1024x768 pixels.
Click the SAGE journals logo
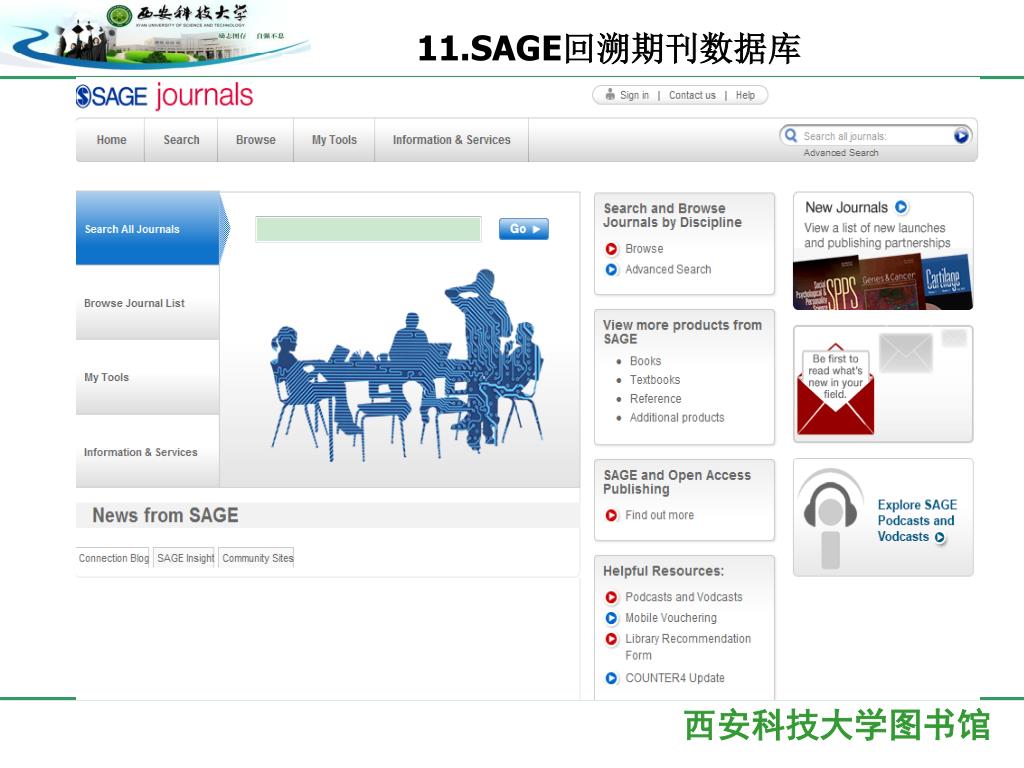(x=164, y=96)
